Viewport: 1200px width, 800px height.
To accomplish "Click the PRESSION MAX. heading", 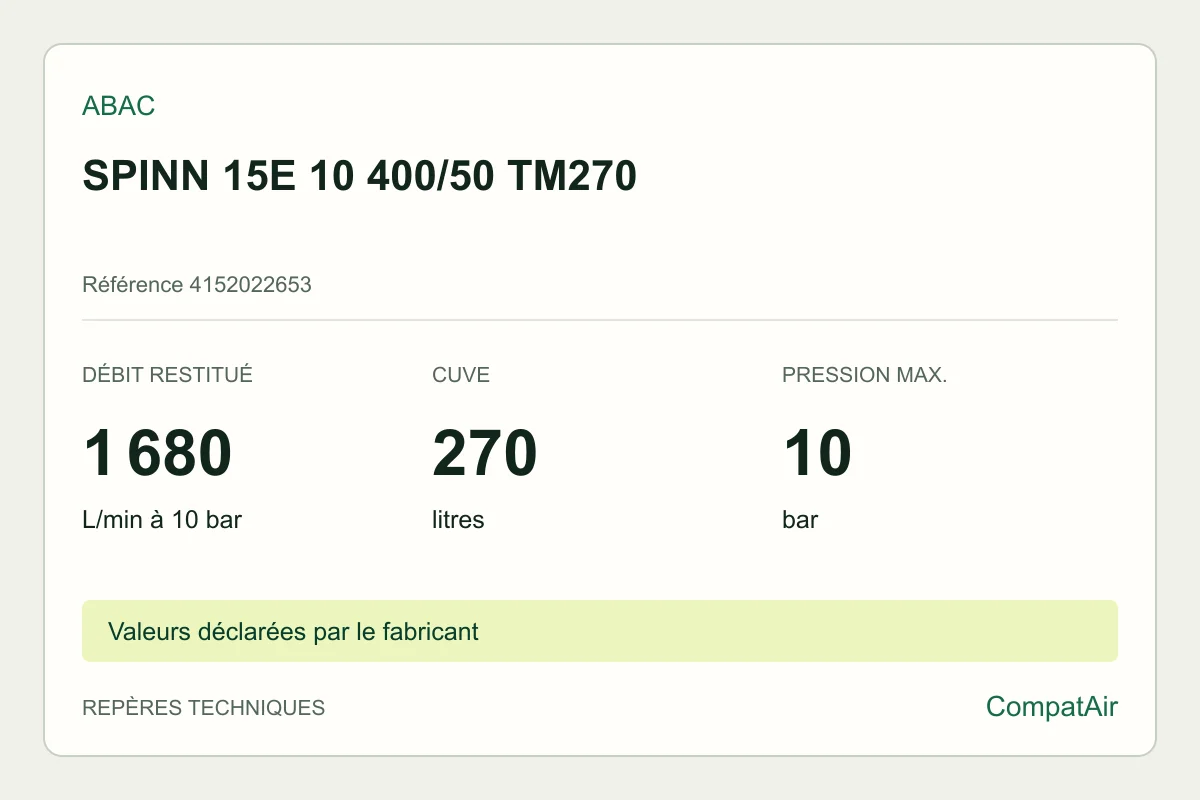I will click(864, 375).
